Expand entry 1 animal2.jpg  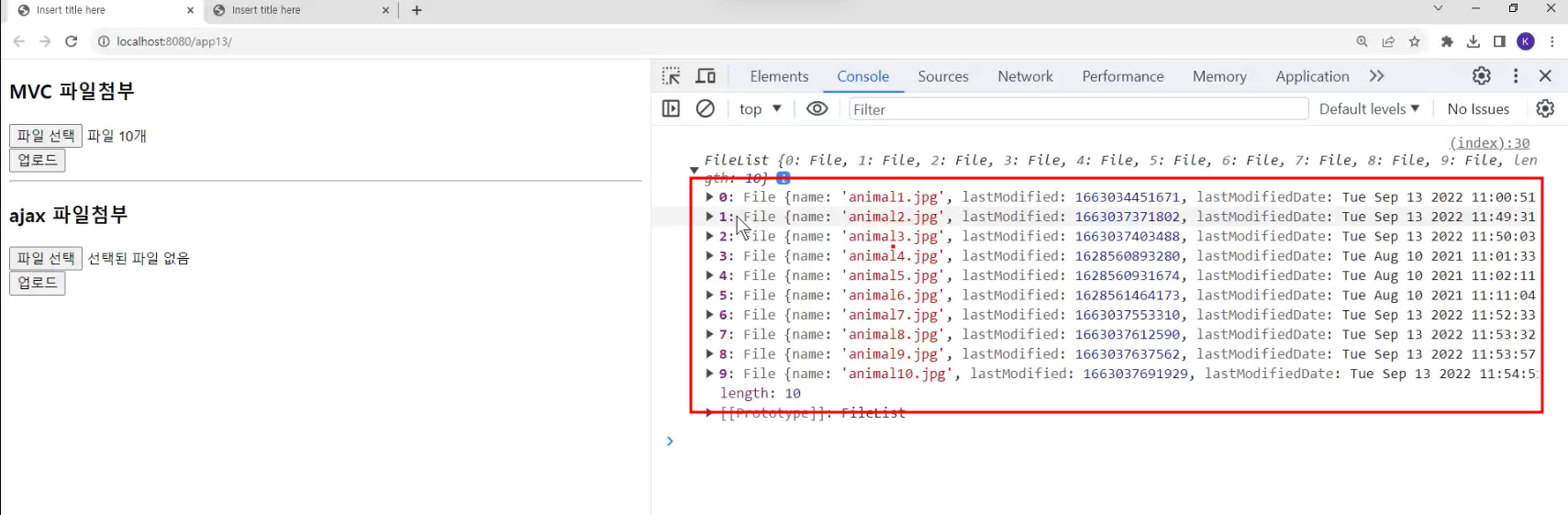(x=709, y=217)
